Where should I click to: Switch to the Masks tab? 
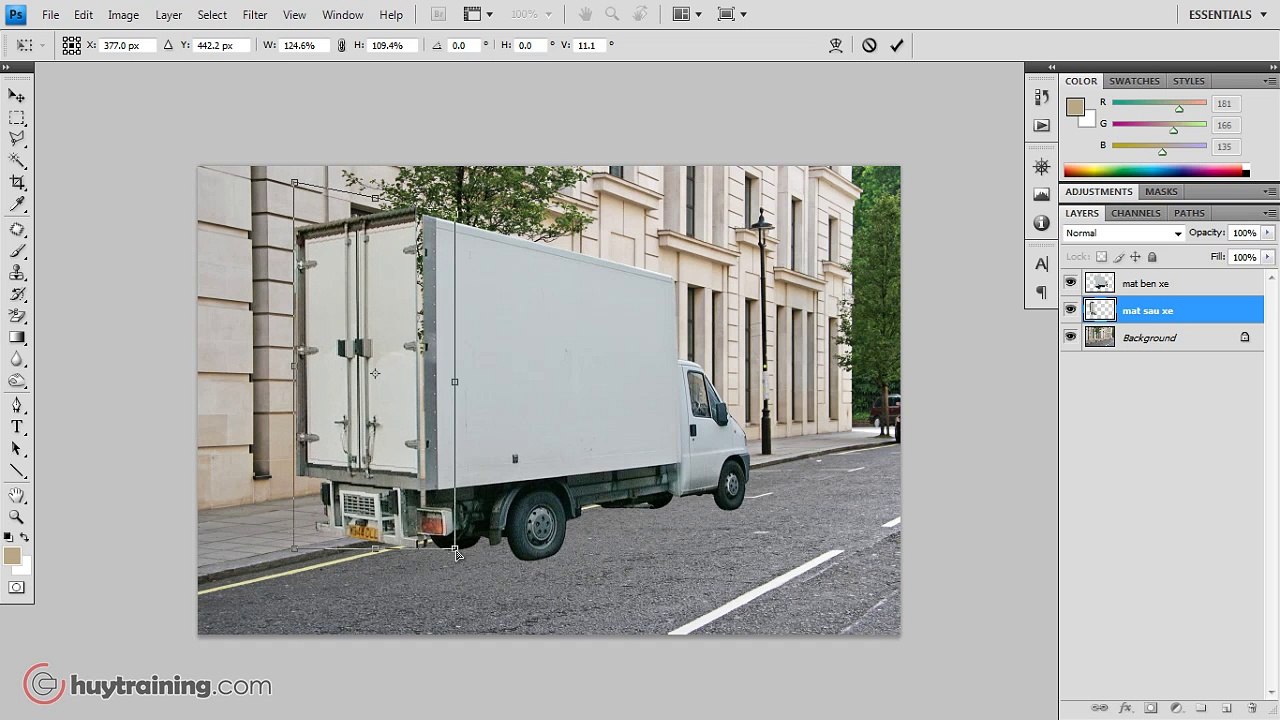click(x=1161, y=191)
